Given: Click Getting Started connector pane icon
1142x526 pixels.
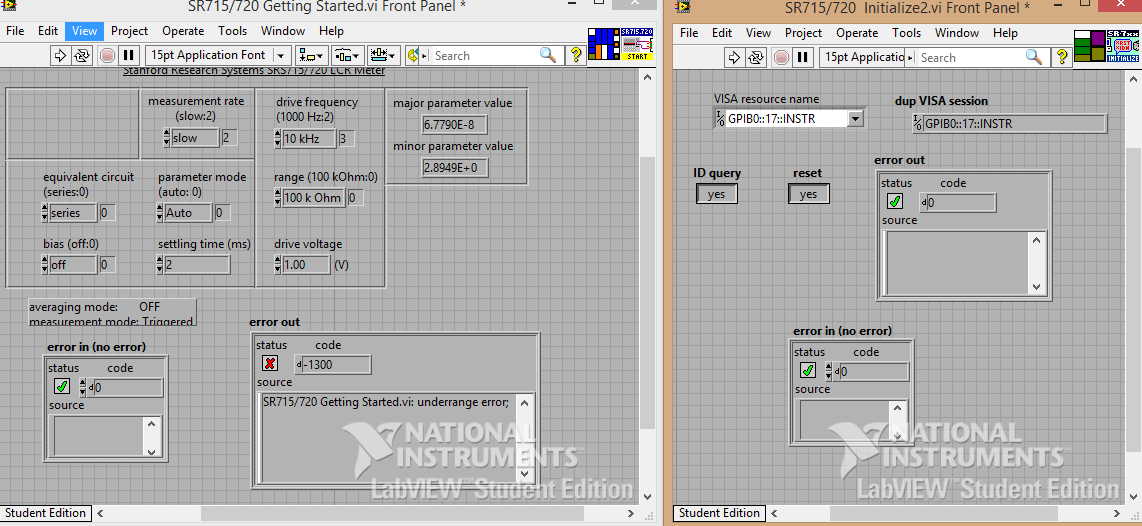Looking at the screenshot, I should click(x=602, y=44).
